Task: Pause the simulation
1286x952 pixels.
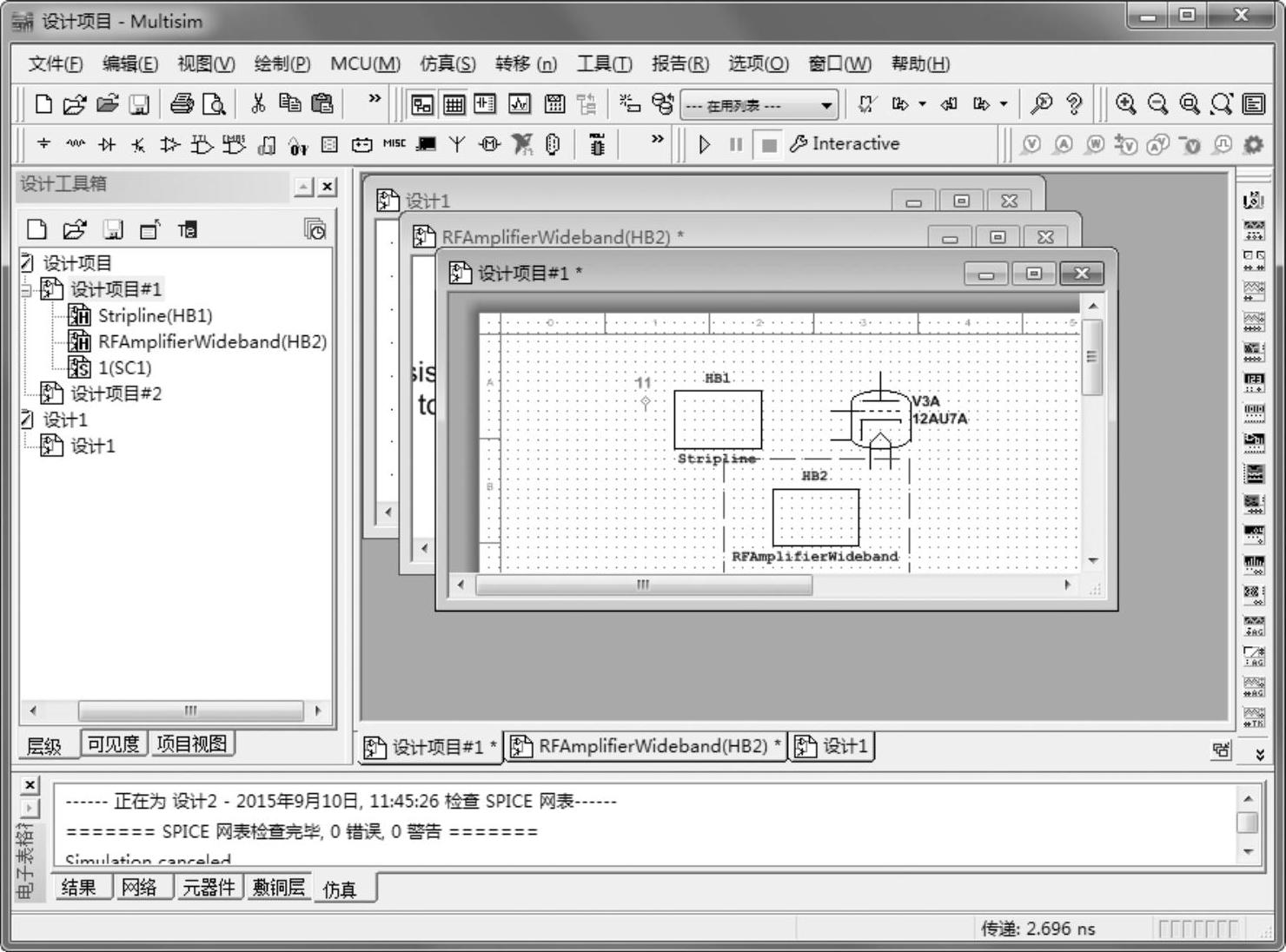Action: 736,144
